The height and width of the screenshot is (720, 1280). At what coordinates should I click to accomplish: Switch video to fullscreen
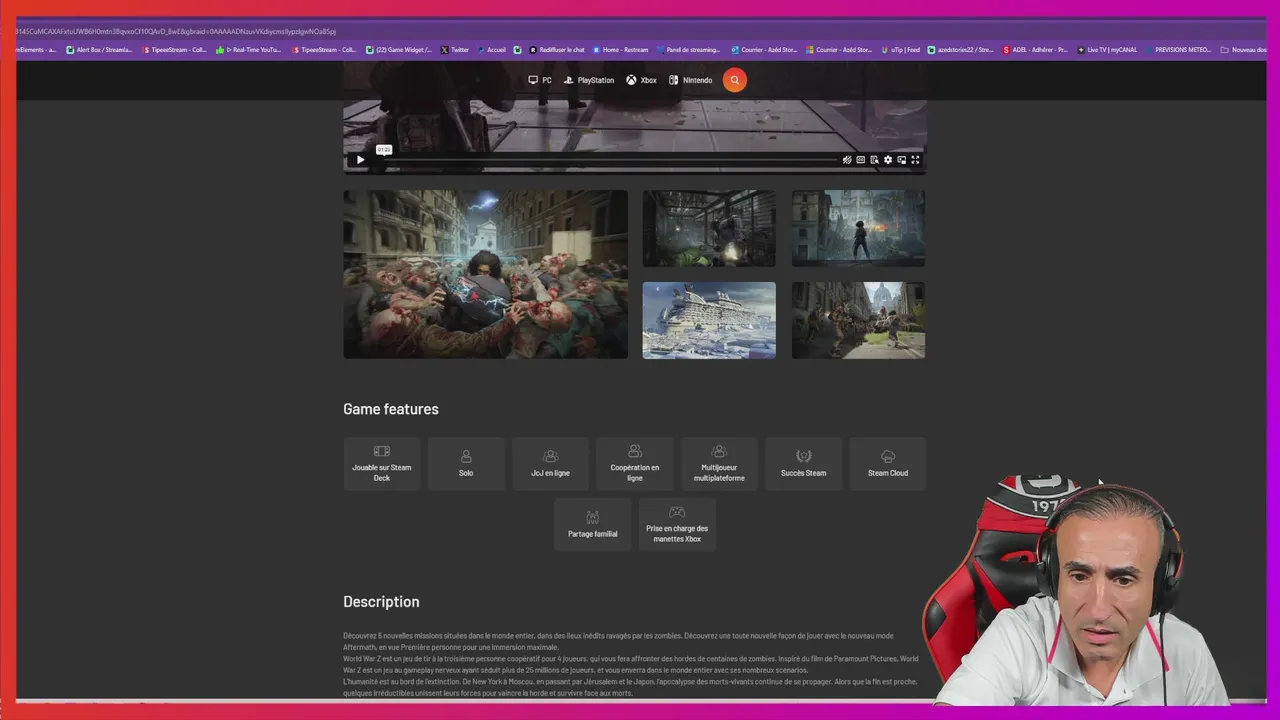[914, 160]
